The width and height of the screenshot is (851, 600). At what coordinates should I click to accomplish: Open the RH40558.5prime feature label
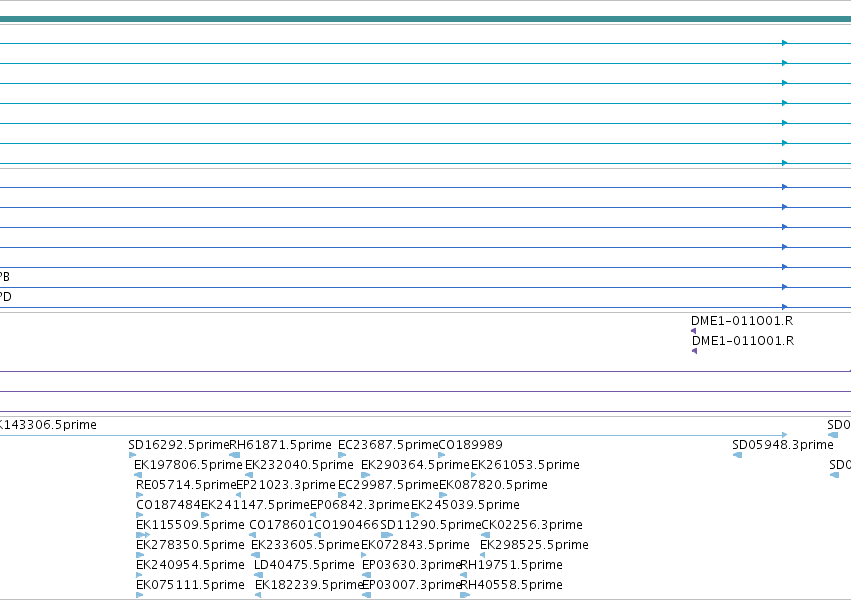(x=511, y=585)
